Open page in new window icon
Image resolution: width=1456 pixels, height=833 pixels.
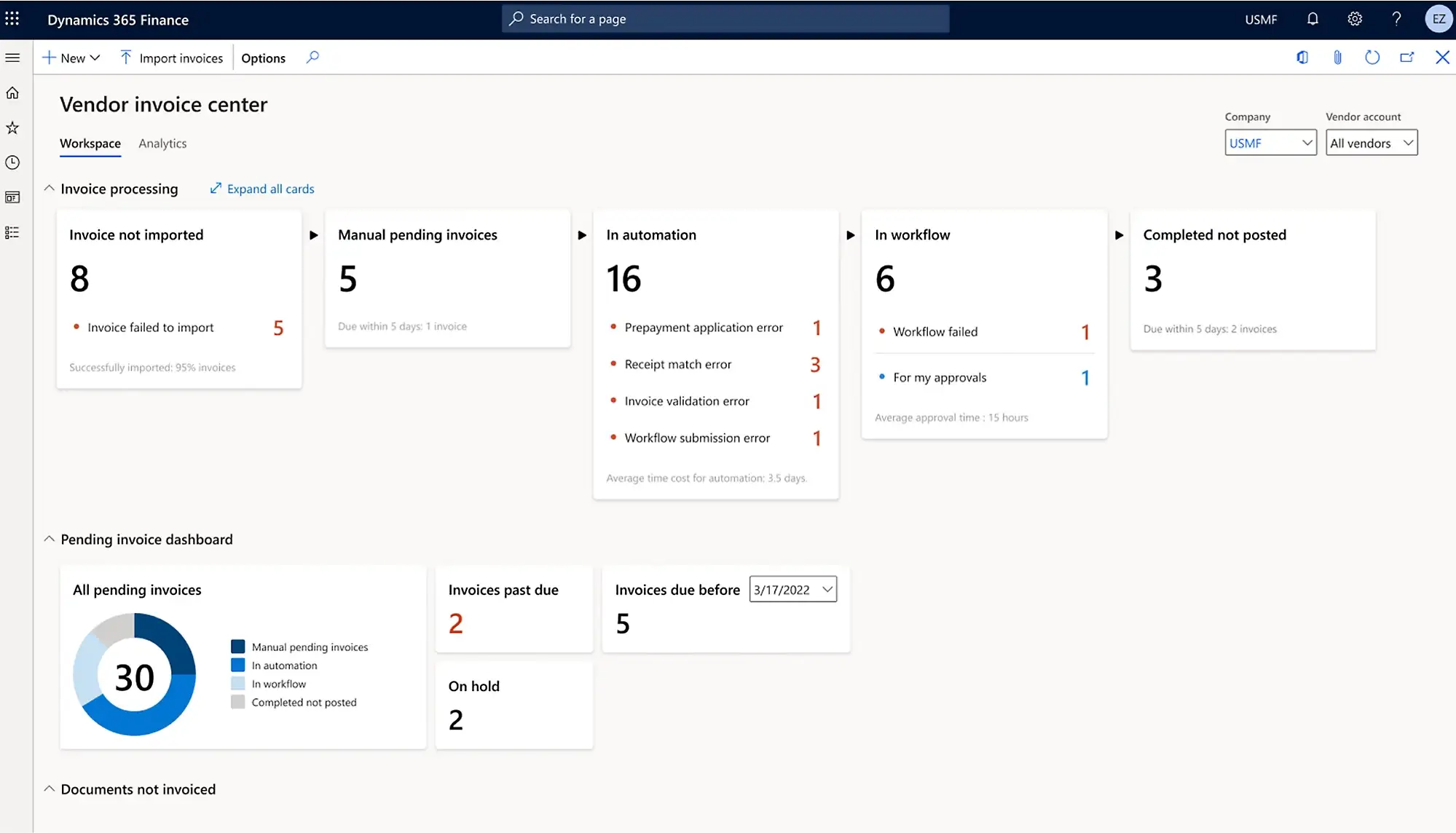1407,58
